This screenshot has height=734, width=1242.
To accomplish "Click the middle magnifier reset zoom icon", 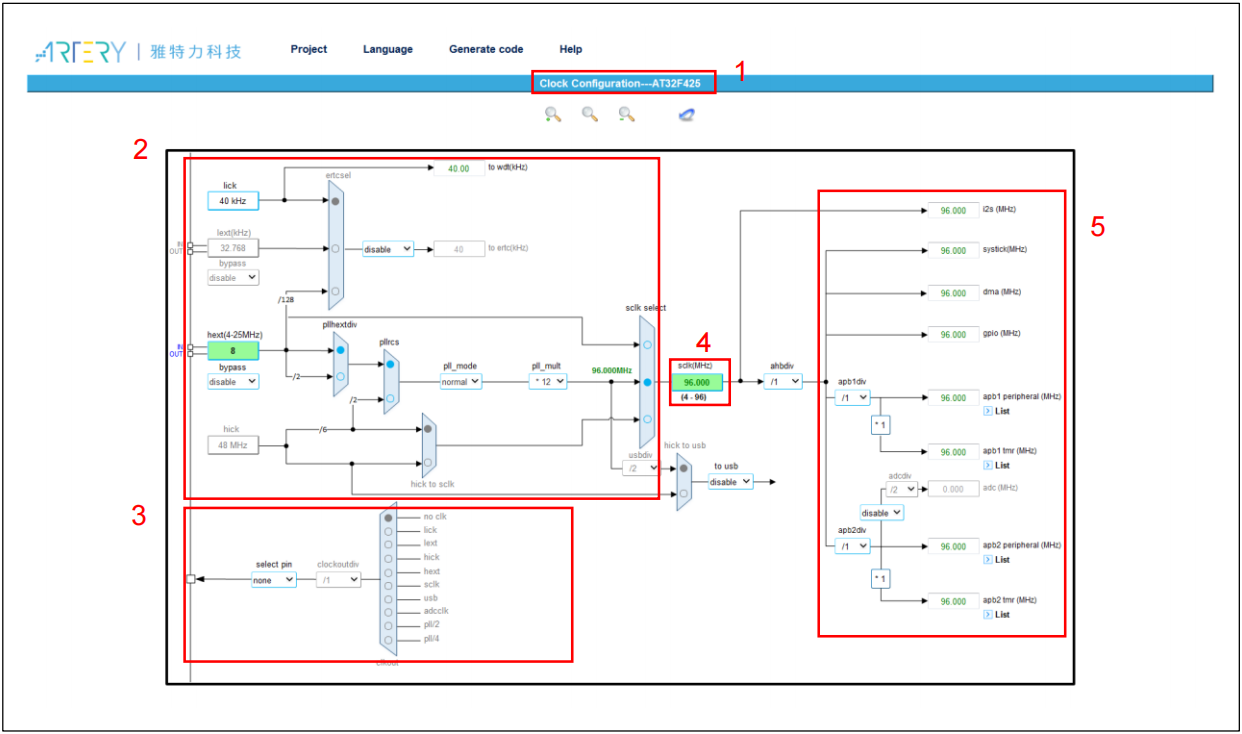I will point(590,114).
